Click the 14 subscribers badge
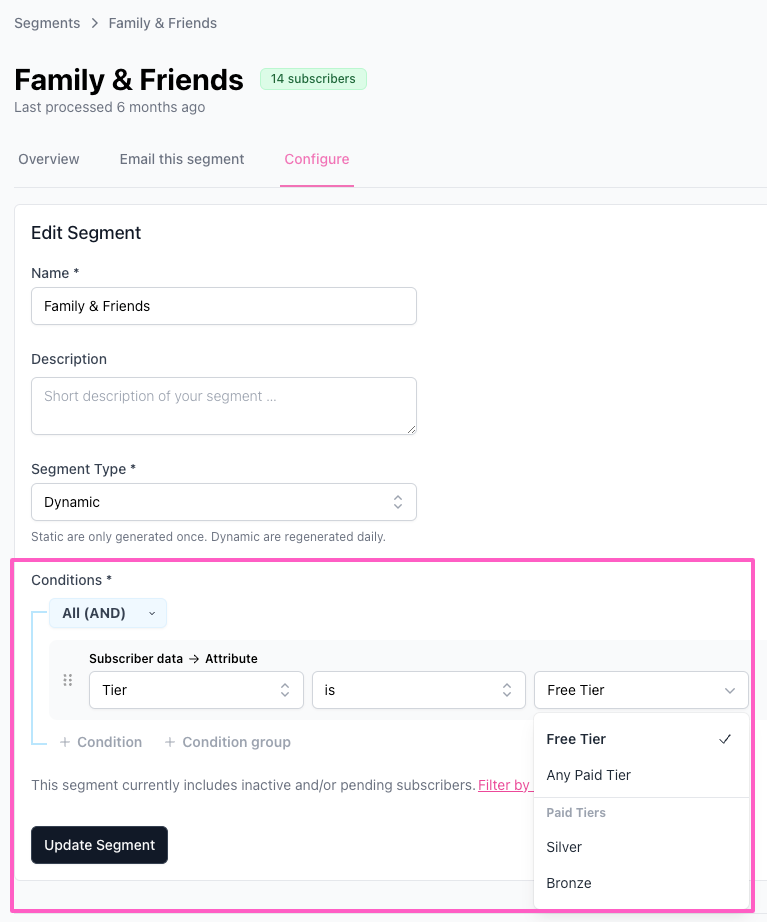Viewport: 767px width, 922px height. coord(313,79)
